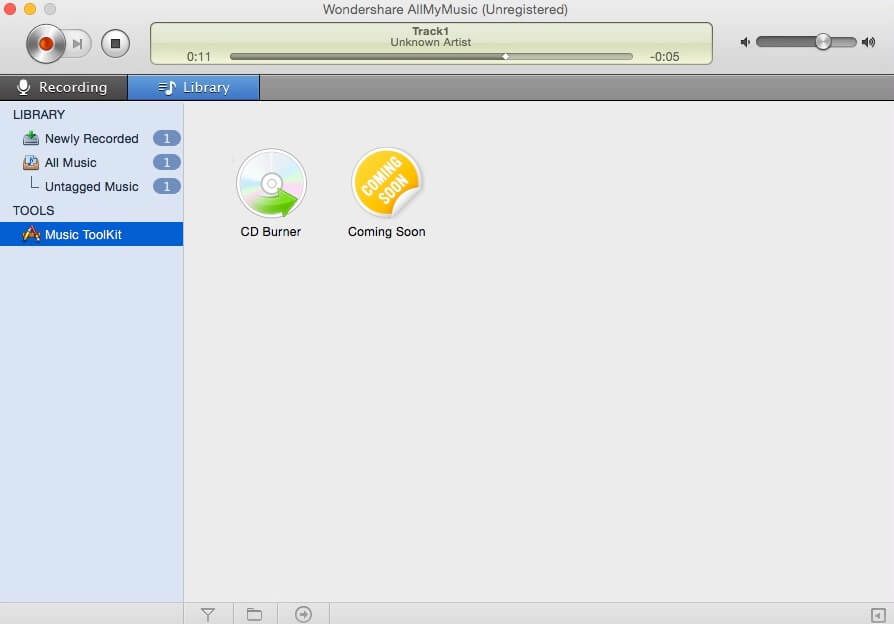Switch to the Library tab
894x624 pixels.
point(193,87)
